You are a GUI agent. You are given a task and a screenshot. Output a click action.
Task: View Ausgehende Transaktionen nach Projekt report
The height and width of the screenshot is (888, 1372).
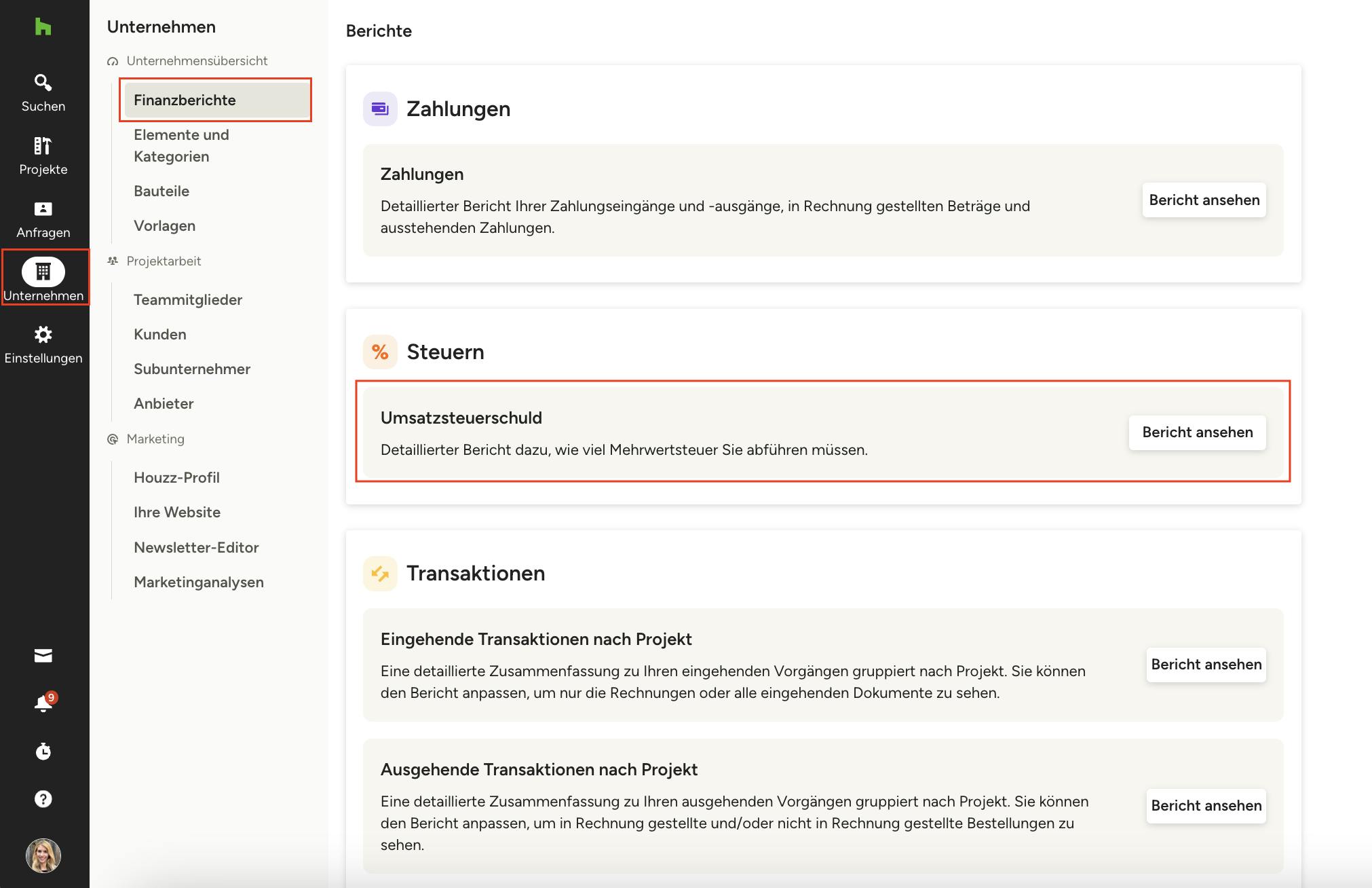tap(1206, 806)
